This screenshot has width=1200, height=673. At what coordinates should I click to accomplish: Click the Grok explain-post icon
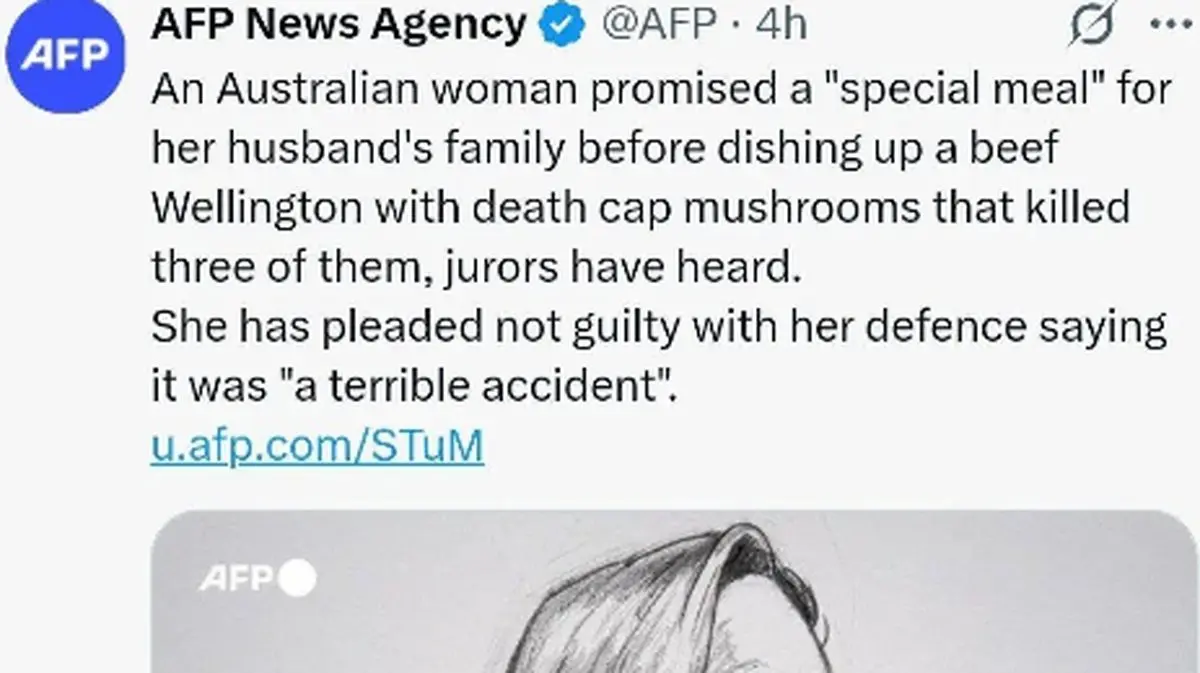(x=1092, y=25)
